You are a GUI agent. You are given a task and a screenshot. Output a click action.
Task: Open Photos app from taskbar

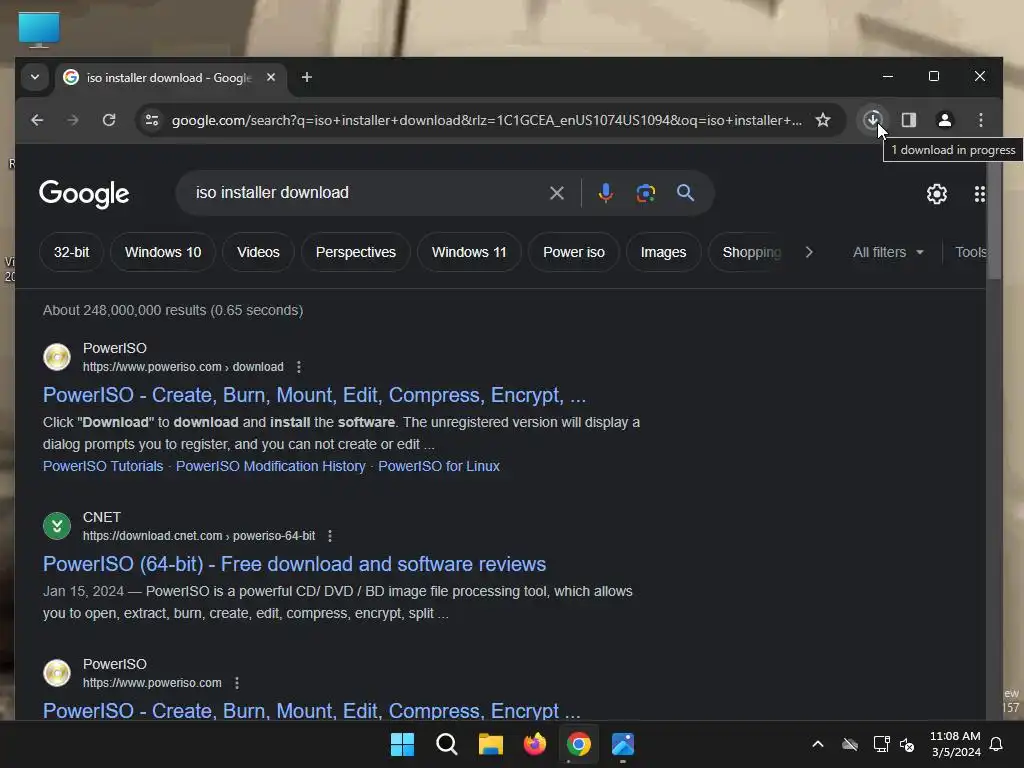coord(623,744)
